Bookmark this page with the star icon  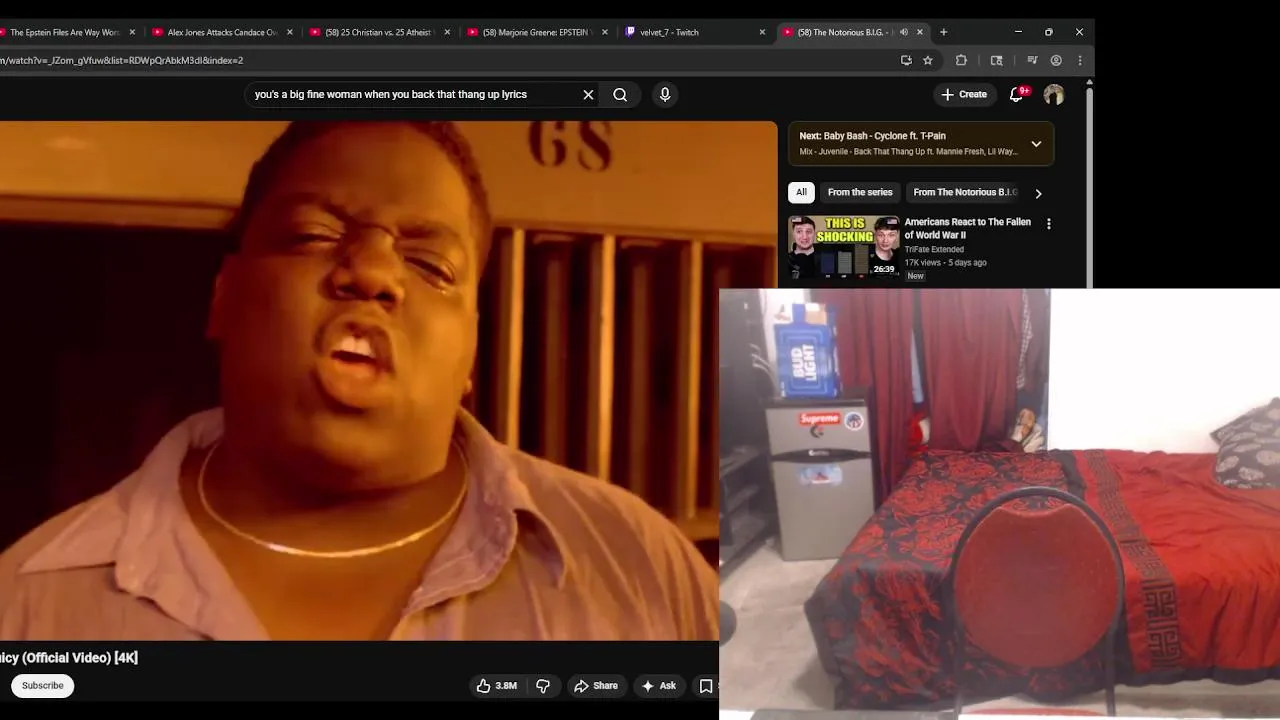pos(928,60)
